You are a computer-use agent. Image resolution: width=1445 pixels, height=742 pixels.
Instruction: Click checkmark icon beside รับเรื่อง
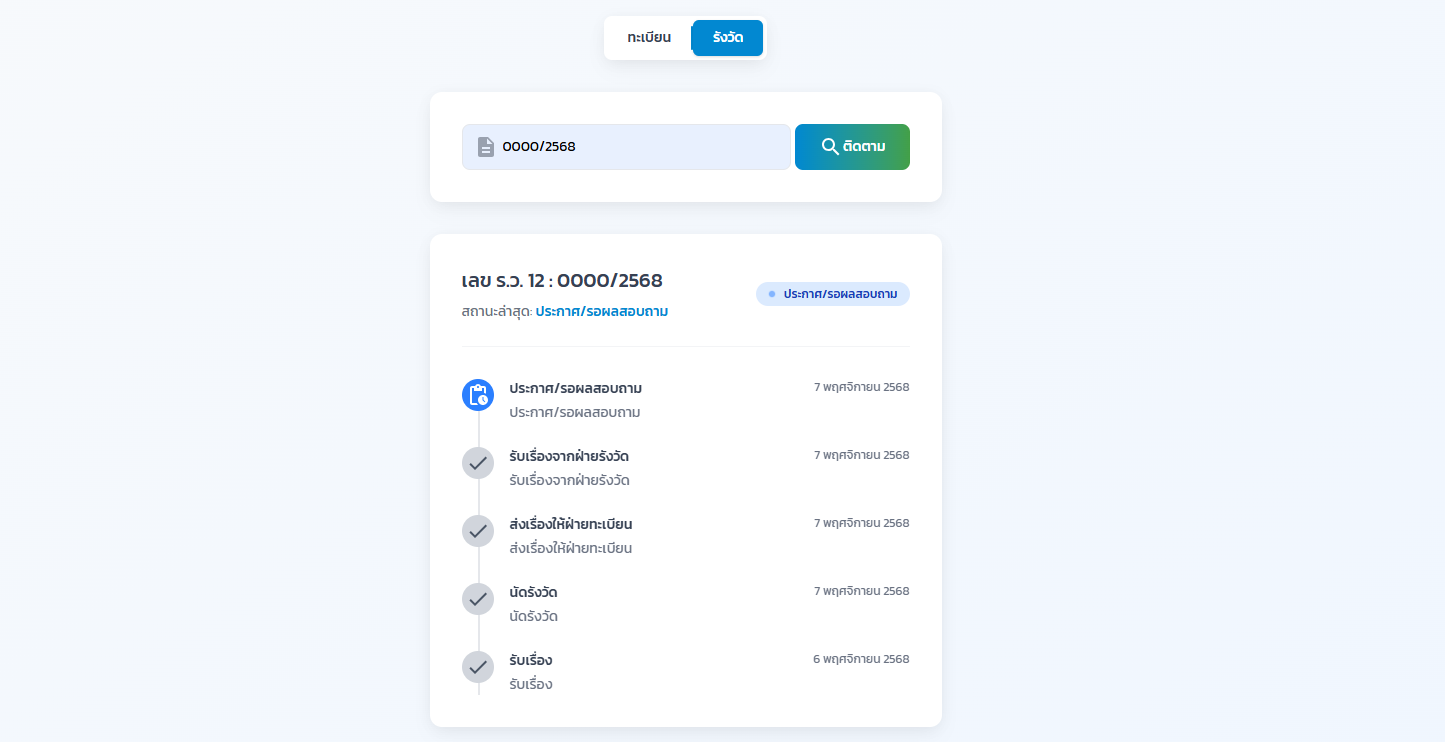click(478, 667)
